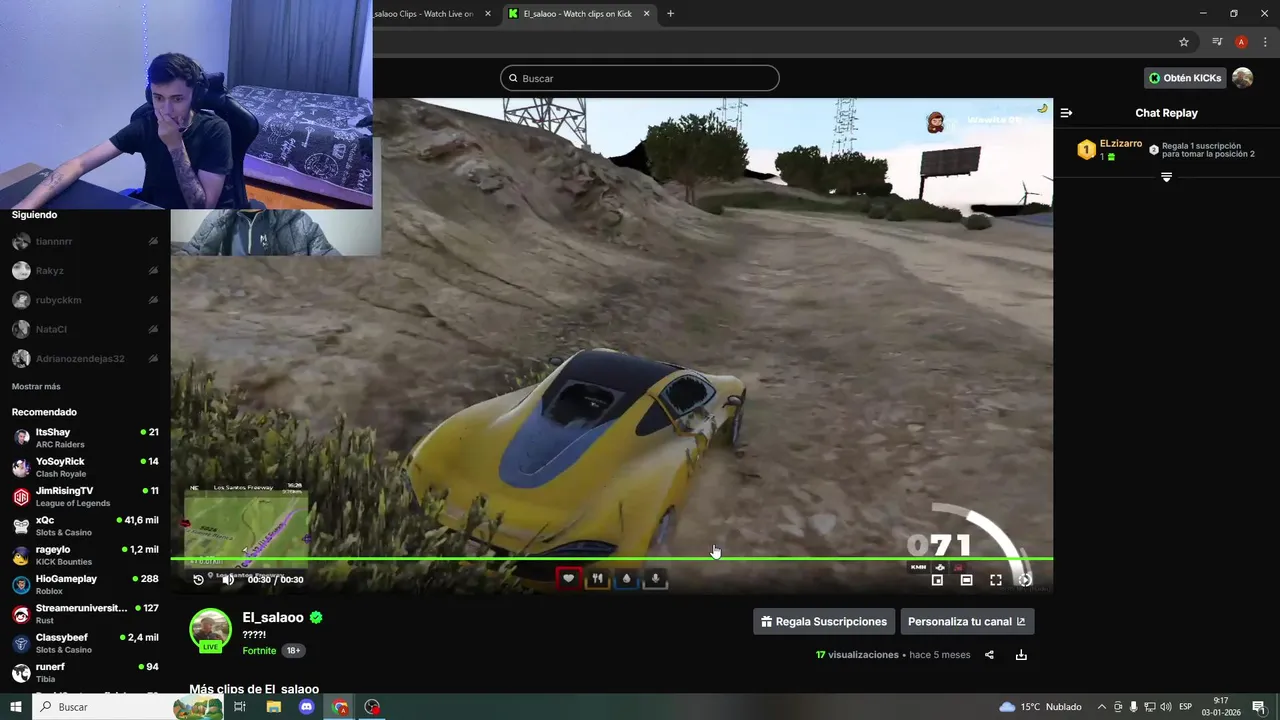
Task: Open the El_salaoo channel name link
Action: click(273, 618)
